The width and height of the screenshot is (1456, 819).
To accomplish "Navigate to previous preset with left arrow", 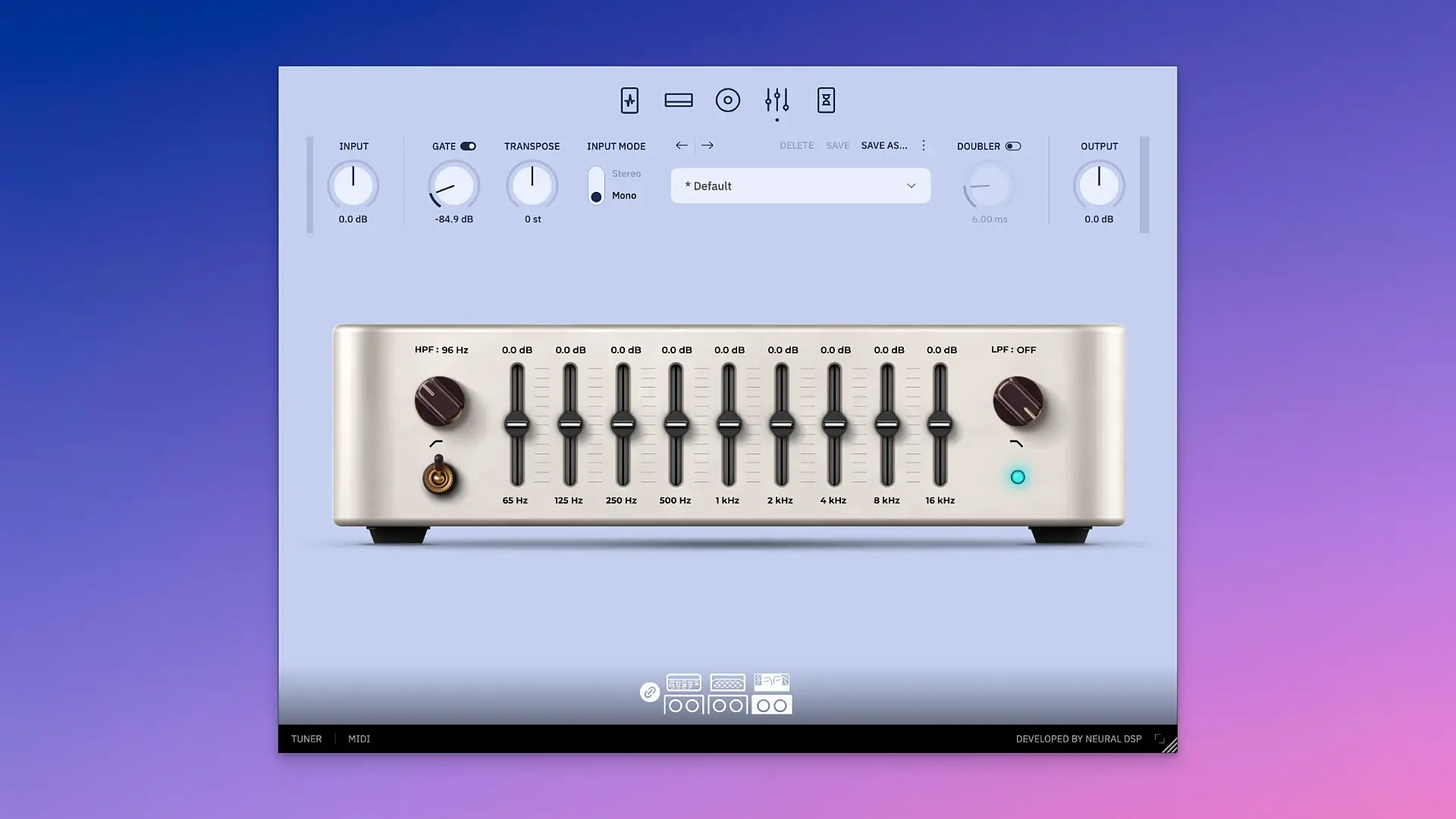I will (681, 145).
